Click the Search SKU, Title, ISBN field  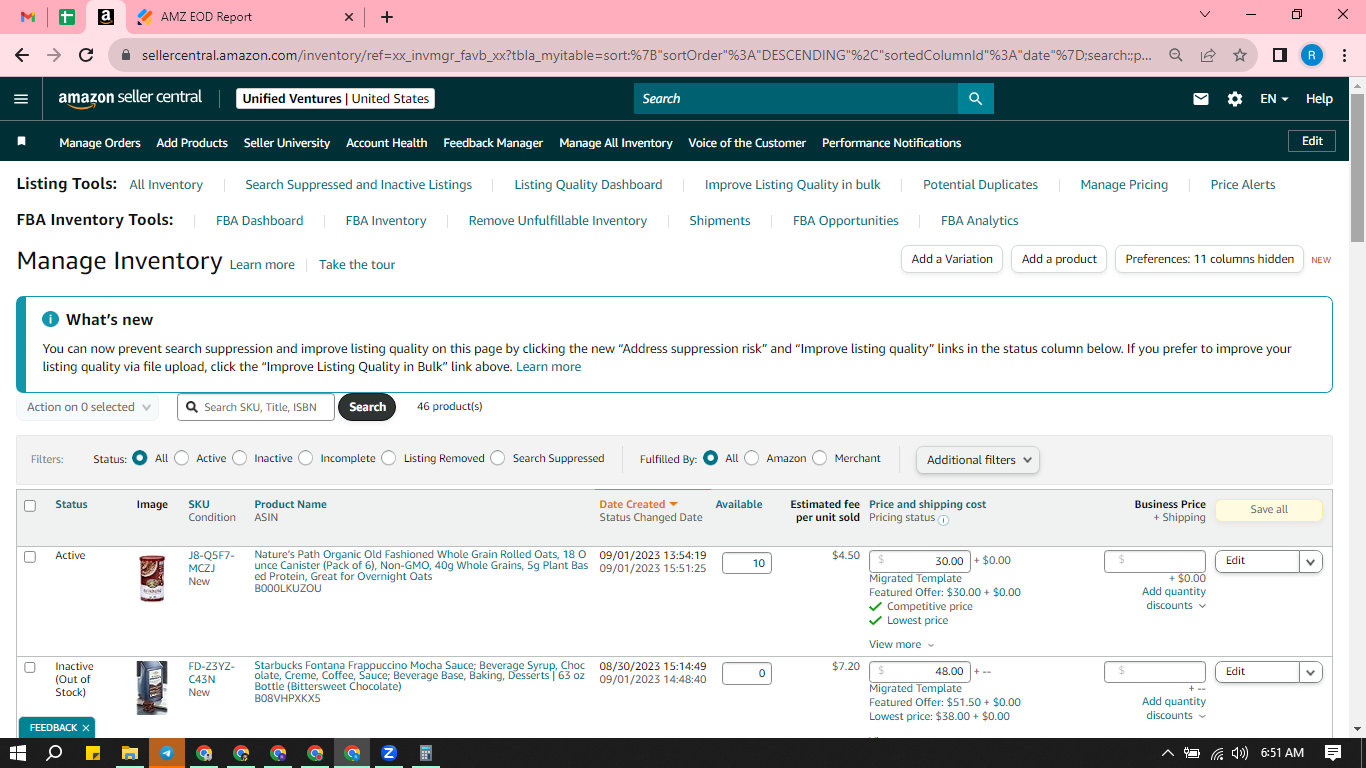[256, 407]
